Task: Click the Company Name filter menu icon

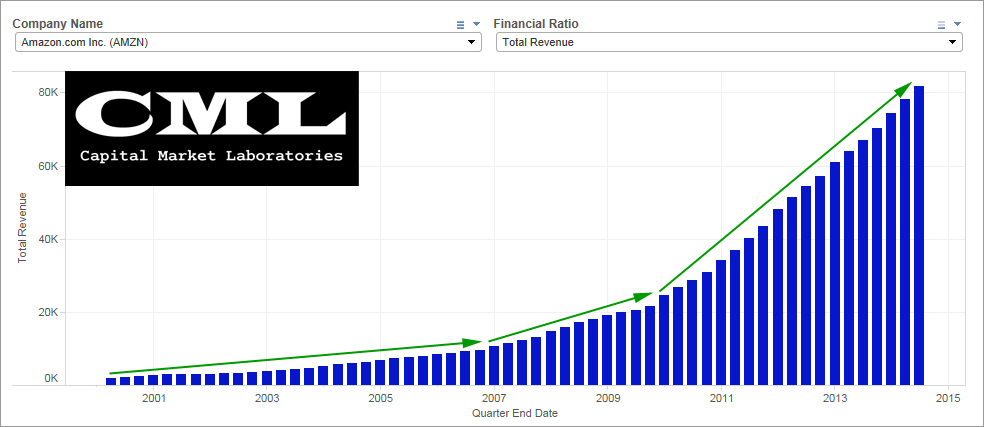Action: point(460,24)
